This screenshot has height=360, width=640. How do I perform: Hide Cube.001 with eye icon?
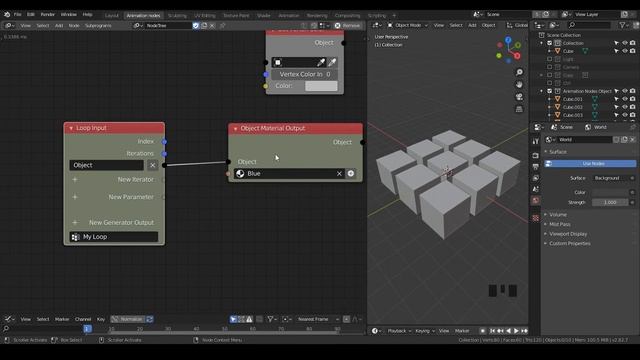(x=624, y=99)
